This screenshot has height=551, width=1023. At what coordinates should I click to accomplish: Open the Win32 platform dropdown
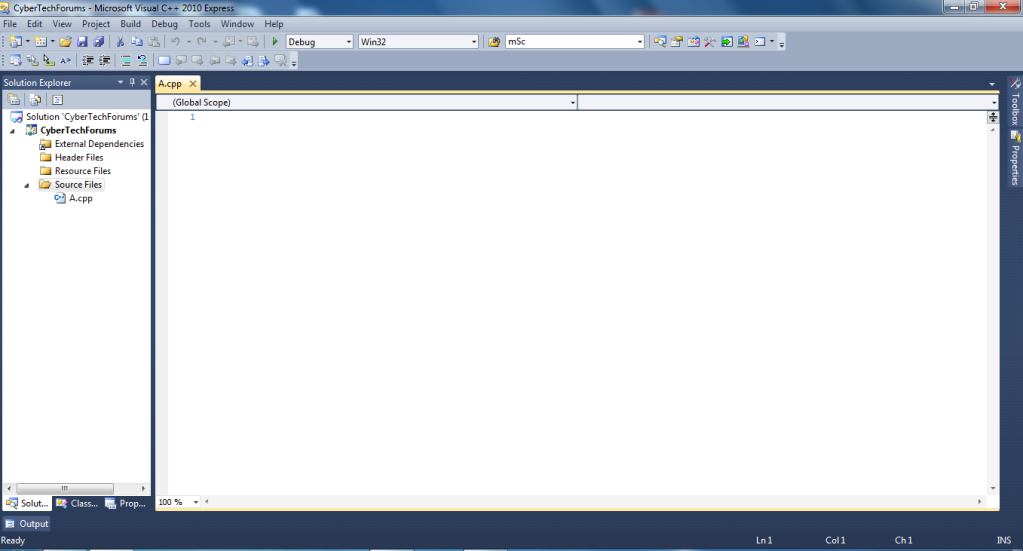[x=474, y=42]
